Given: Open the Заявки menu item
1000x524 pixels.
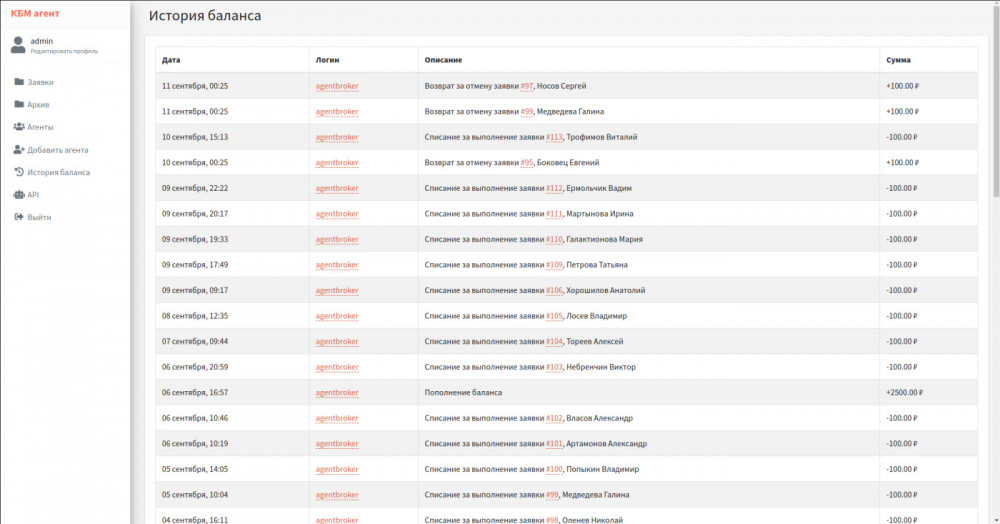Looking at the screenshot, I should 40,82.
